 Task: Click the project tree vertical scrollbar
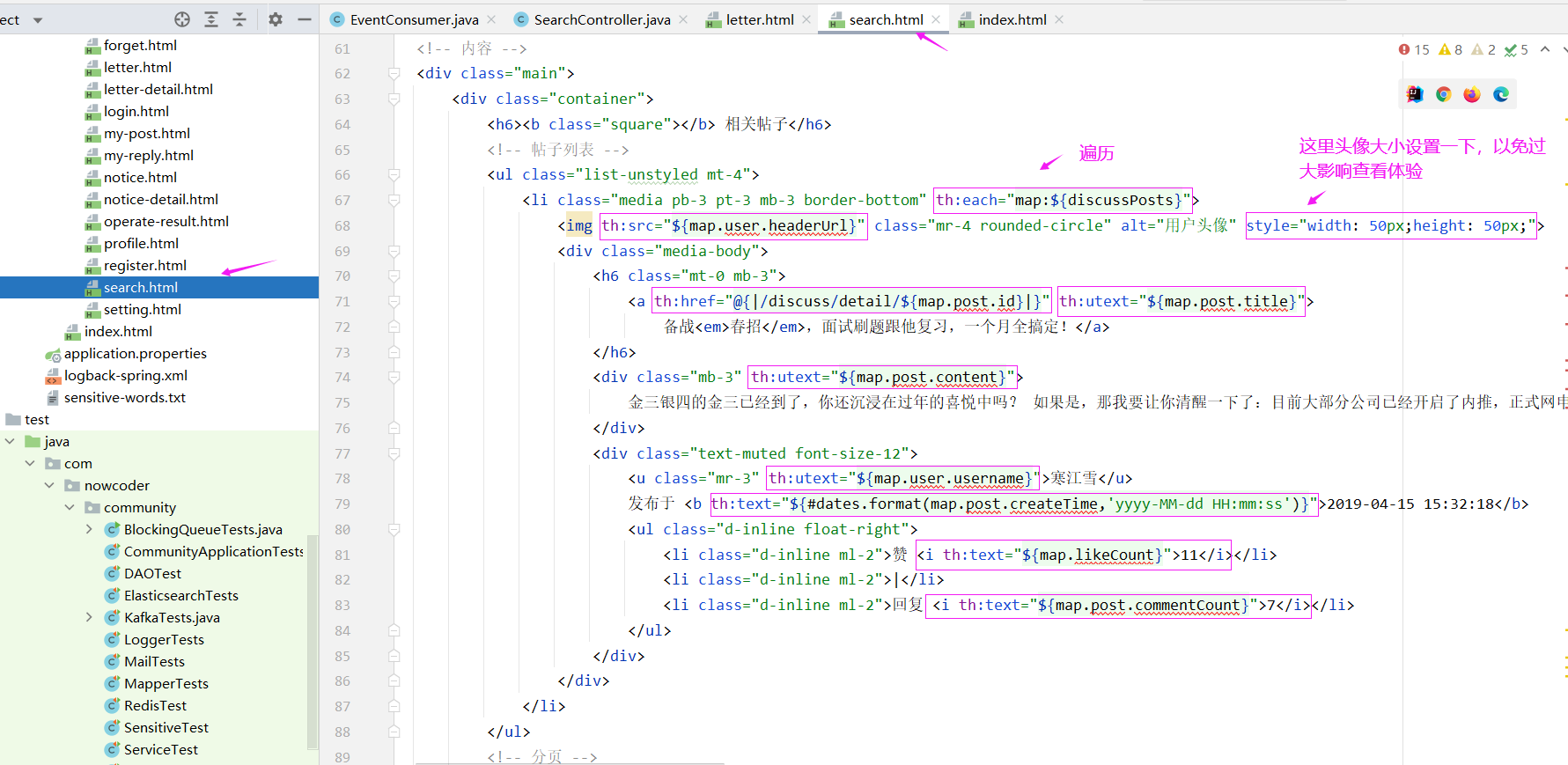[x=312, y=642]
